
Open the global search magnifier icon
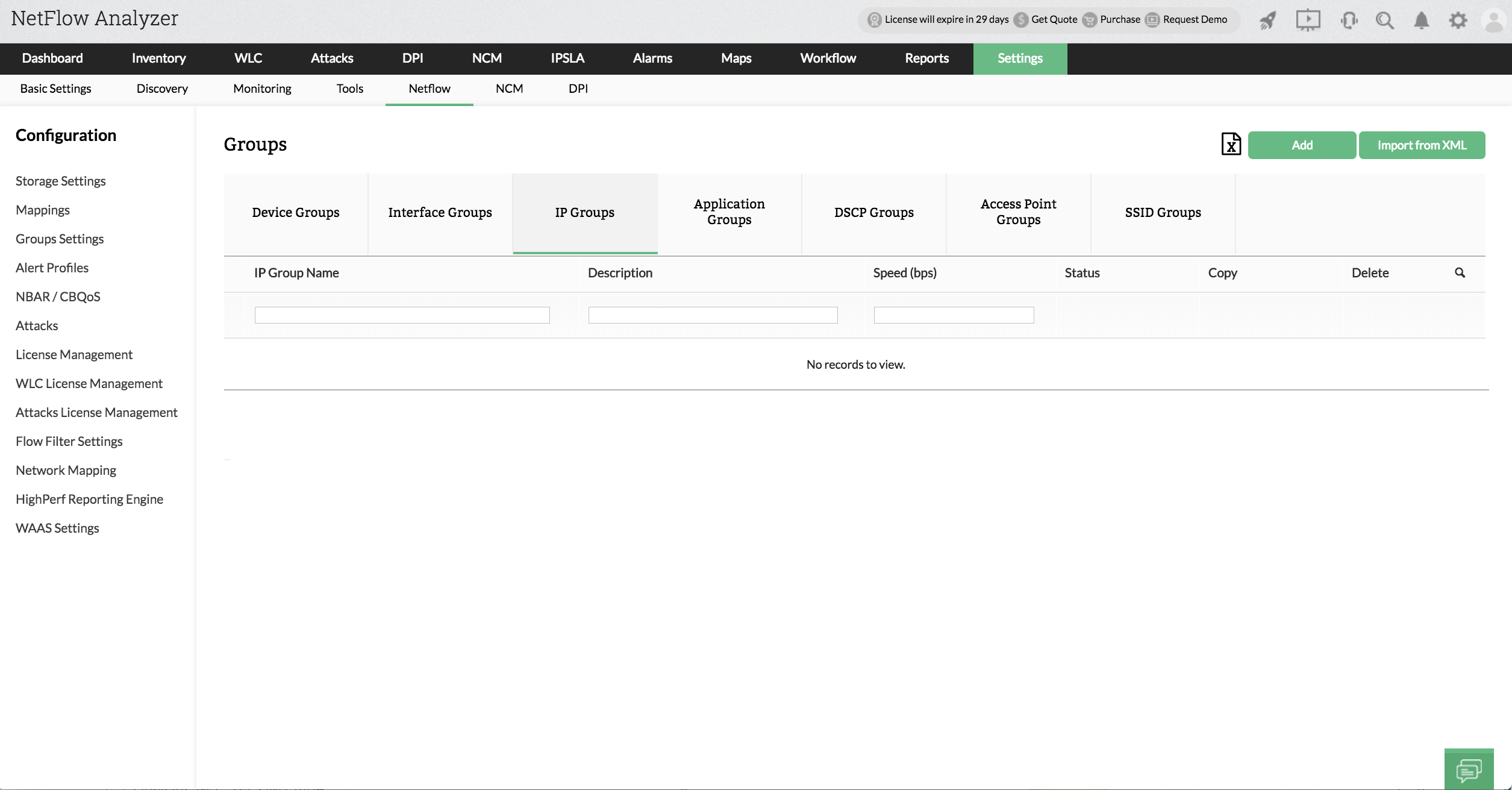(1385, 20)
